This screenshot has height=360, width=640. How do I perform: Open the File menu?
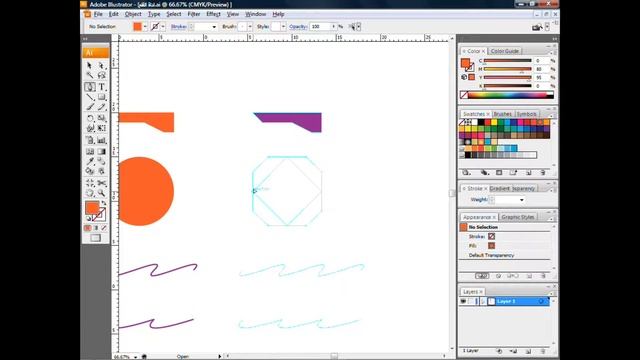tap(98, 14)
